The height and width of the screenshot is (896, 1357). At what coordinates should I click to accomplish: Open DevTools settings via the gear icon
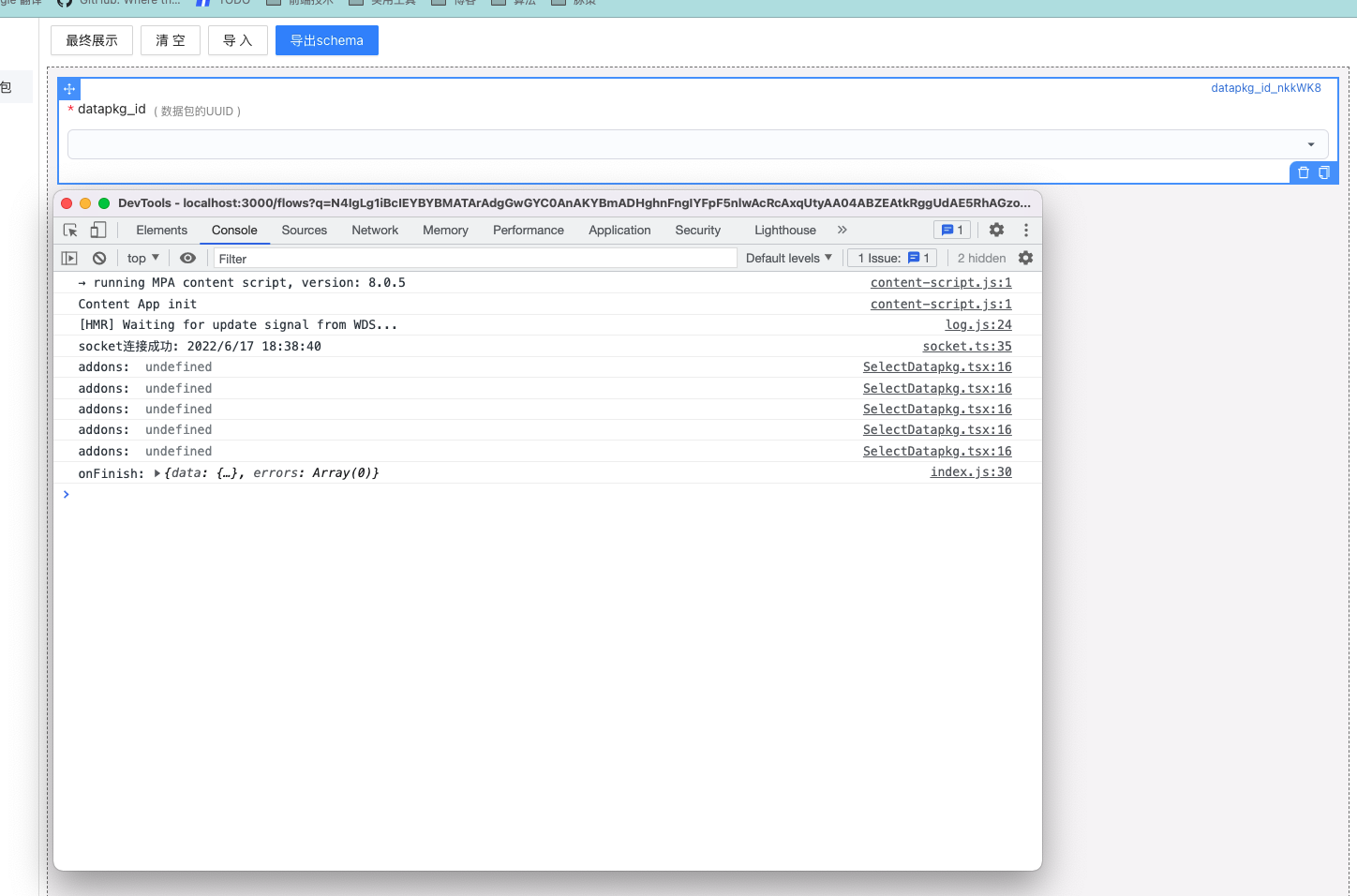point(996,230)
